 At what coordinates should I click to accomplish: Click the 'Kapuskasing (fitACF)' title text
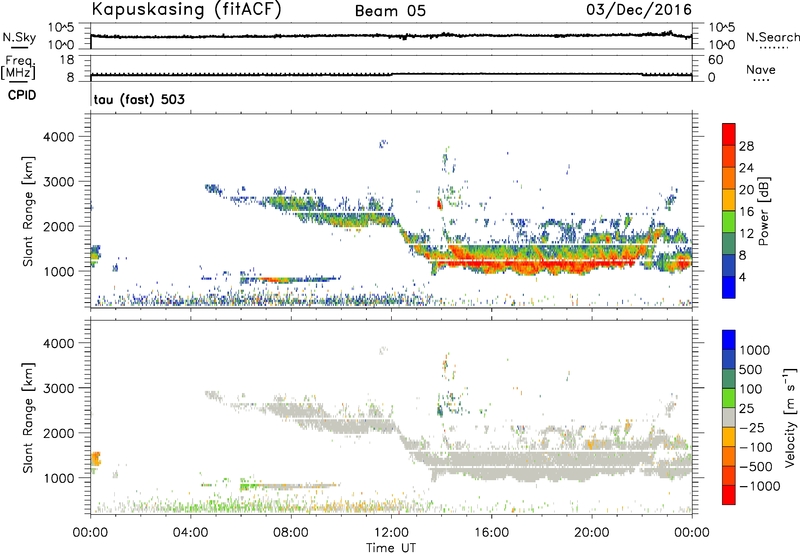[186, 10]
